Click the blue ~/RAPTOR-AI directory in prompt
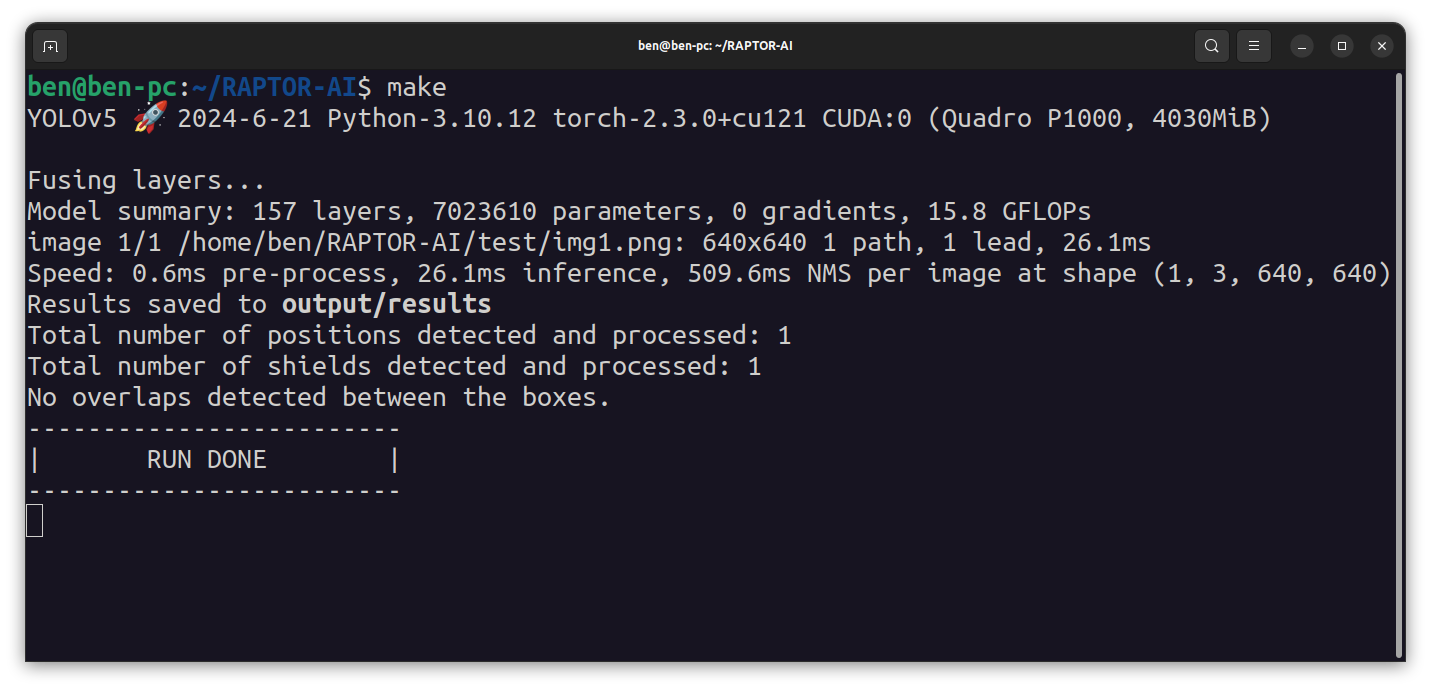The width and height of the screenshot is (1431, 690). pos(274,87)
